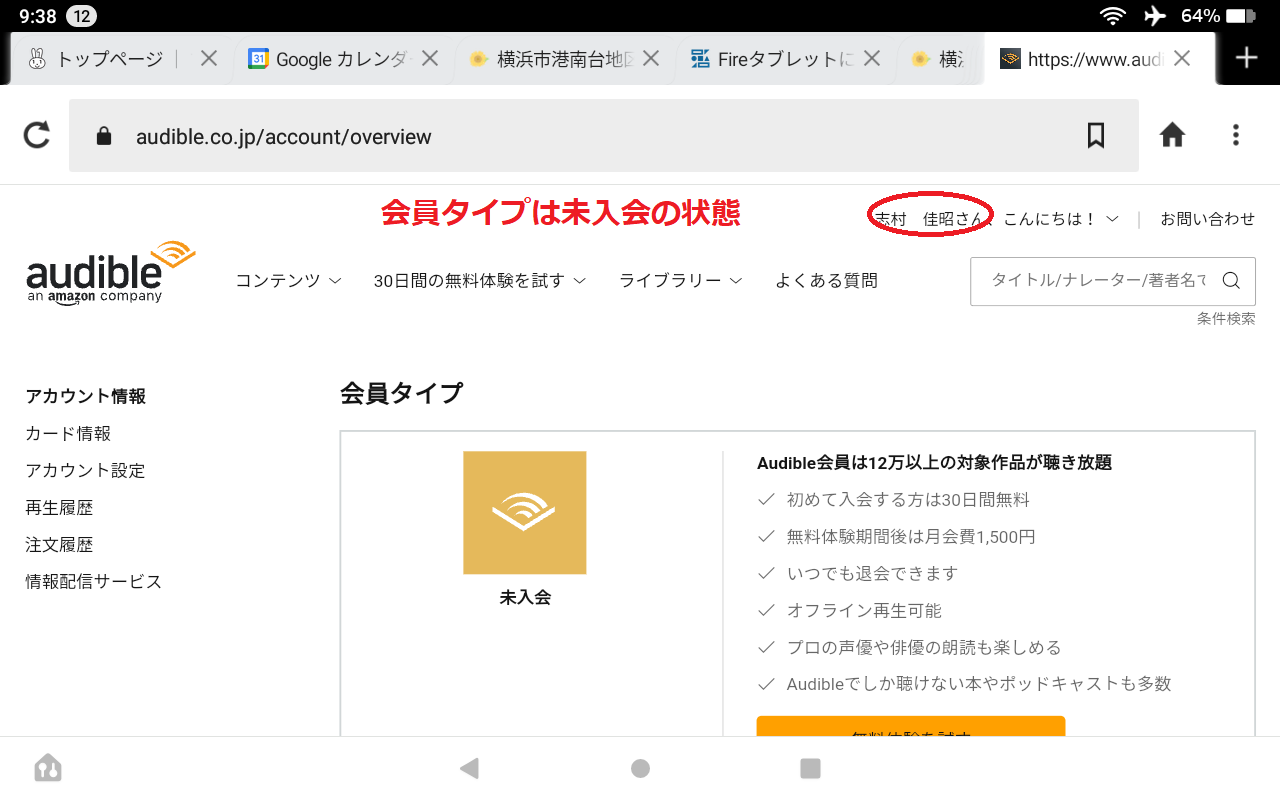The image size is (1280, 800).
Task: Open 情報配信サービス in sidebar
Action: click(94, 582)
